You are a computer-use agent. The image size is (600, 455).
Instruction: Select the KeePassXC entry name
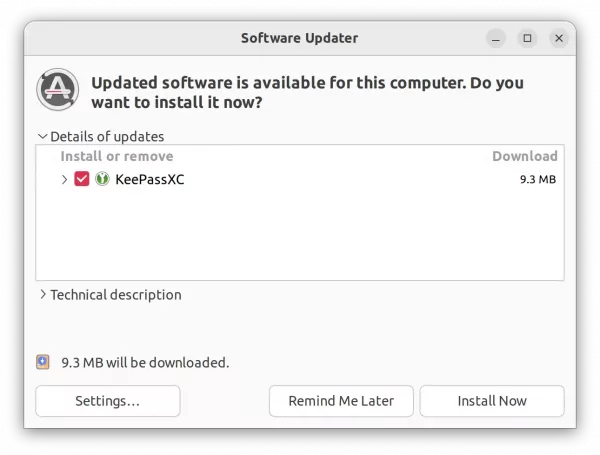pyautogui.click(x=150, y=179)
